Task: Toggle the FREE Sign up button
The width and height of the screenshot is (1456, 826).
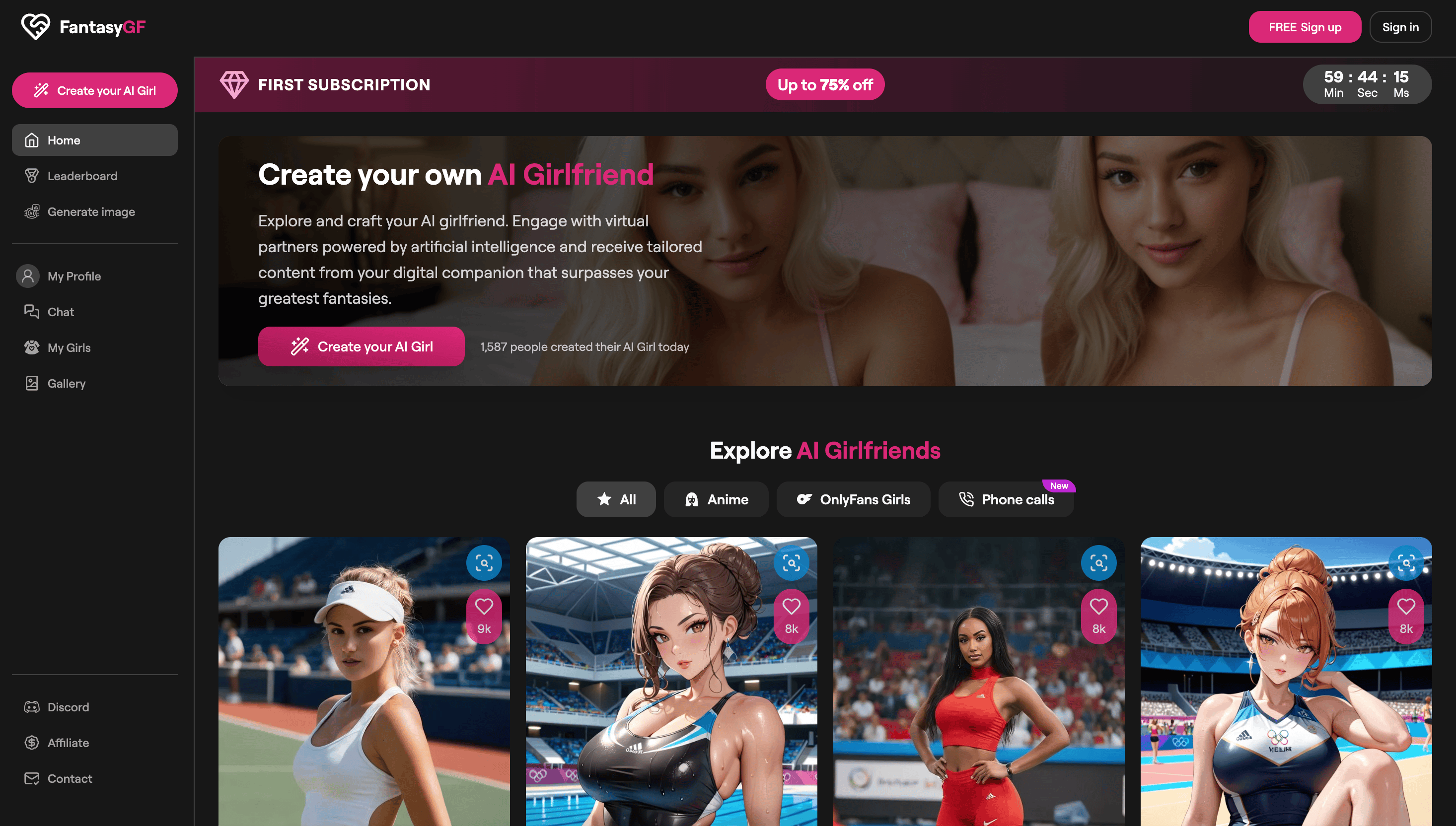Action: coord(1305,27)
